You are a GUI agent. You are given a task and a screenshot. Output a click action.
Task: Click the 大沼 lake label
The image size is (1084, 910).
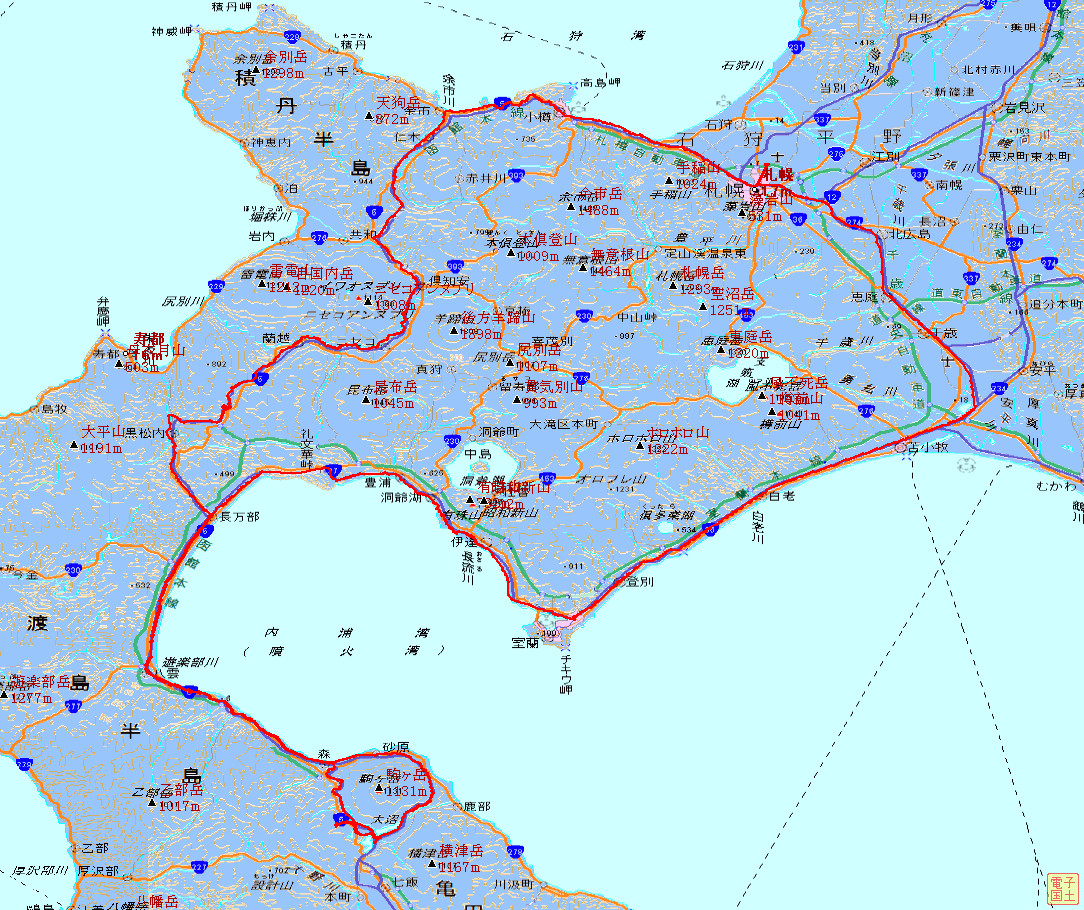(386, 819)
